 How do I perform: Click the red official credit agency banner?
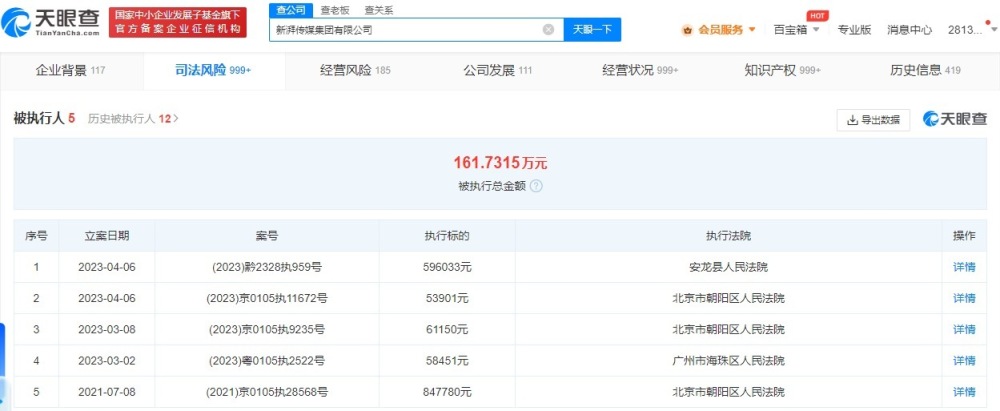click(177, 22)
